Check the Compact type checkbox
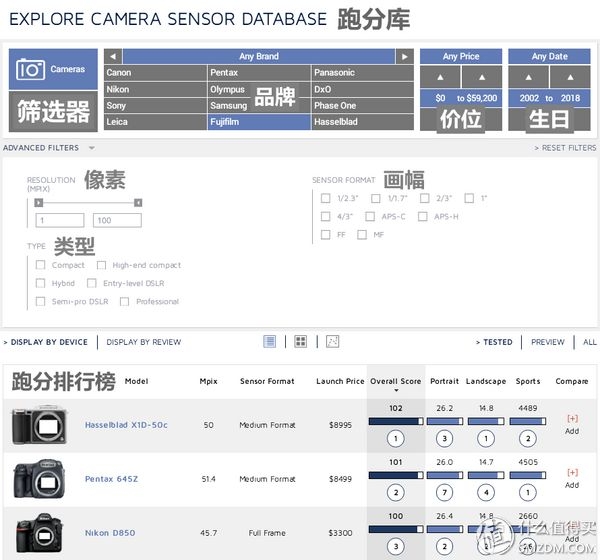The height and width of the screenshot is (560, 600). click(x=40, y=265)
